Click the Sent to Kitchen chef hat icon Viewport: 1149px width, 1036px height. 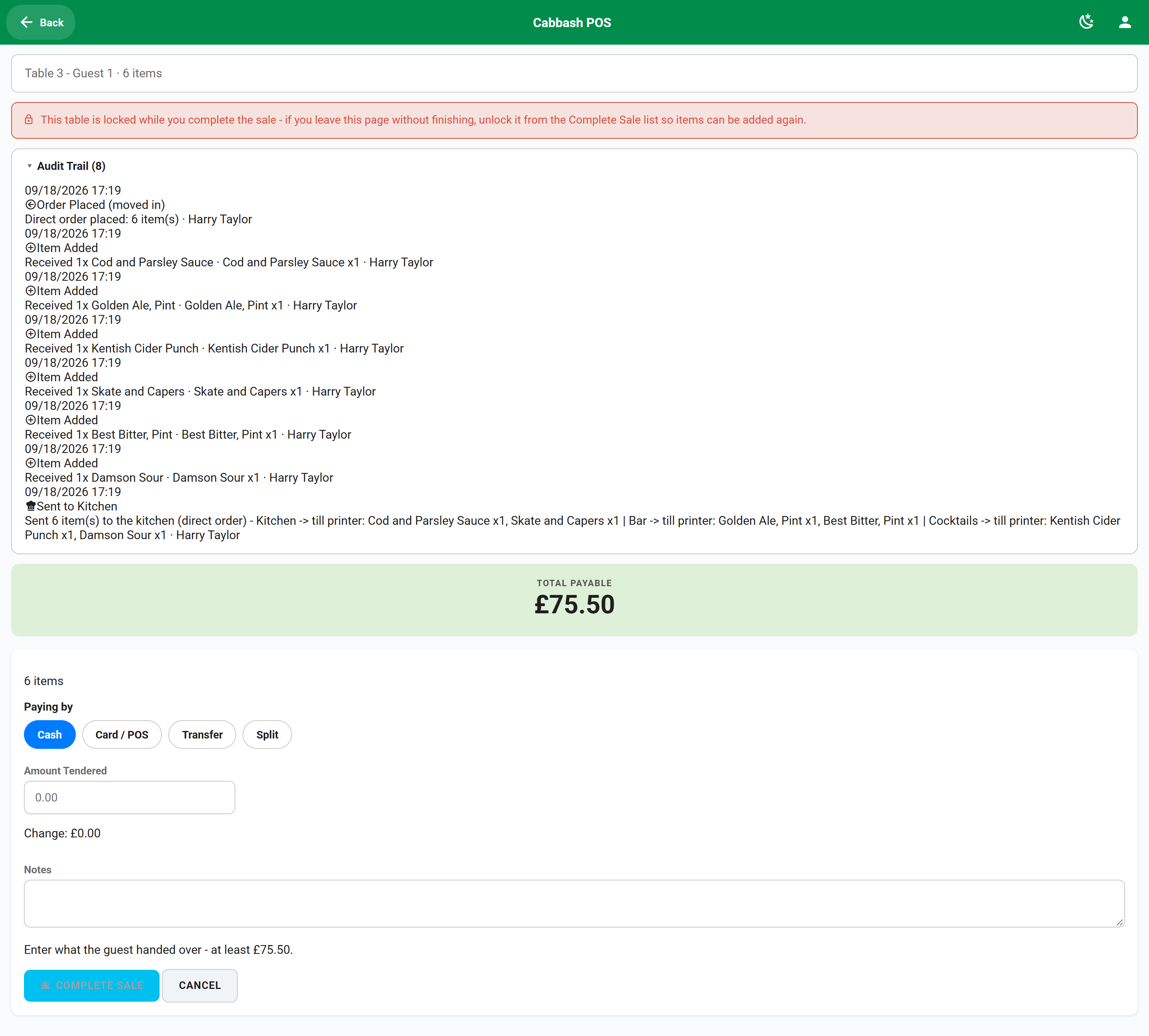click(x=31, y=506)
